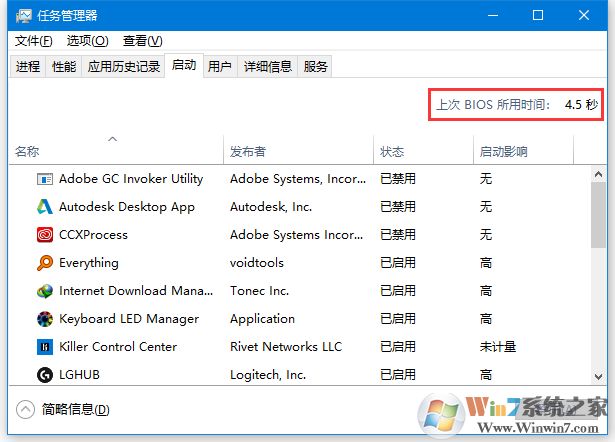Select the LGHUB entry name

coord(79,375)
